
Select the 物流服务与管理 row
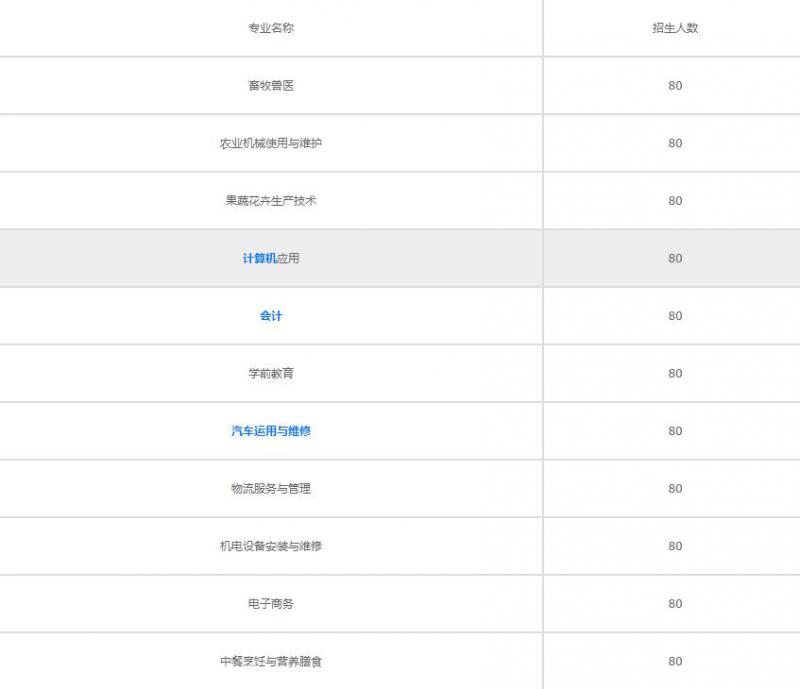click(x=271, y=488)
